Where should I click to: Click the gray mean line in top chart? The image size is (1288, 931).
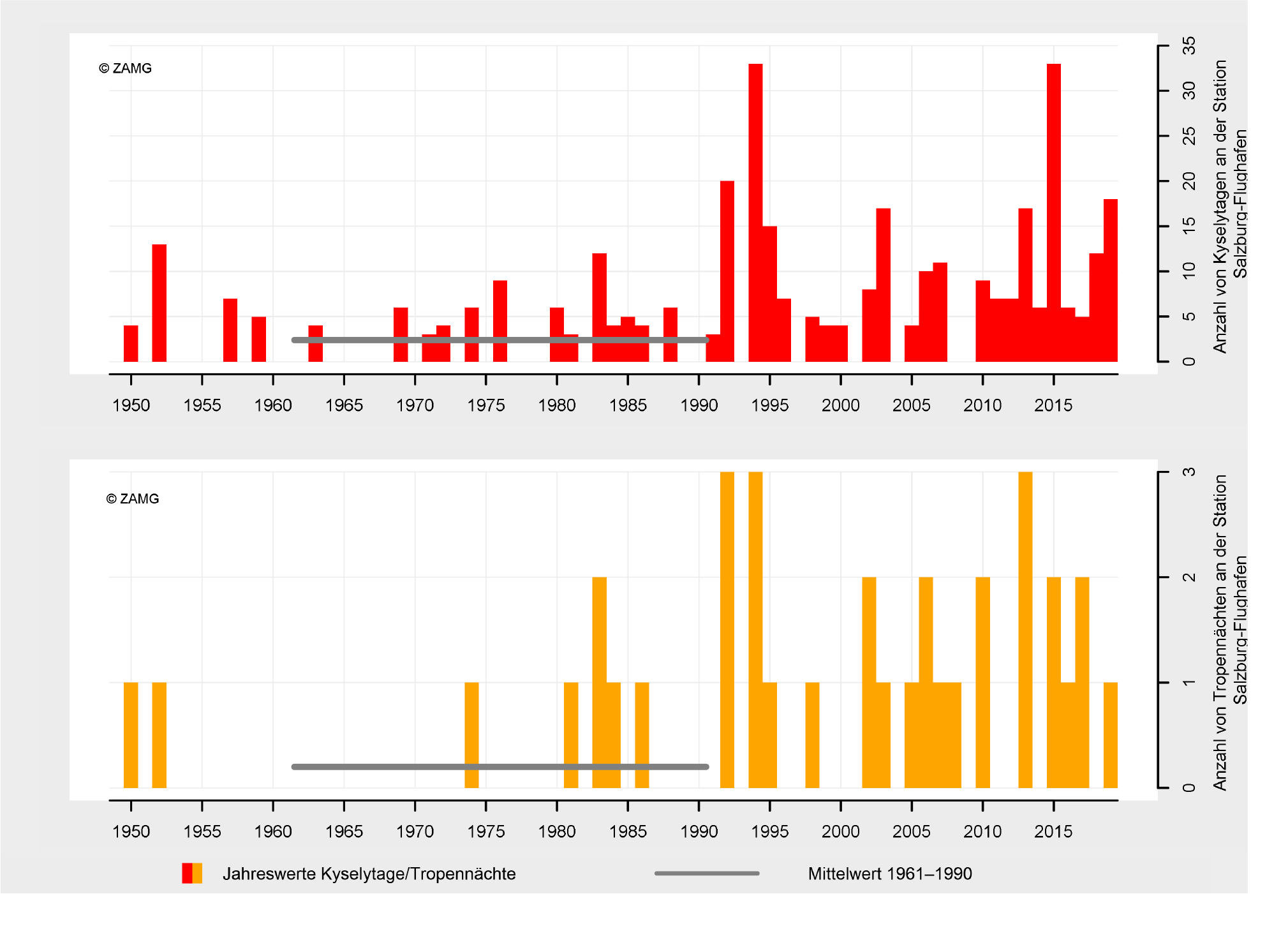[357, 340]
